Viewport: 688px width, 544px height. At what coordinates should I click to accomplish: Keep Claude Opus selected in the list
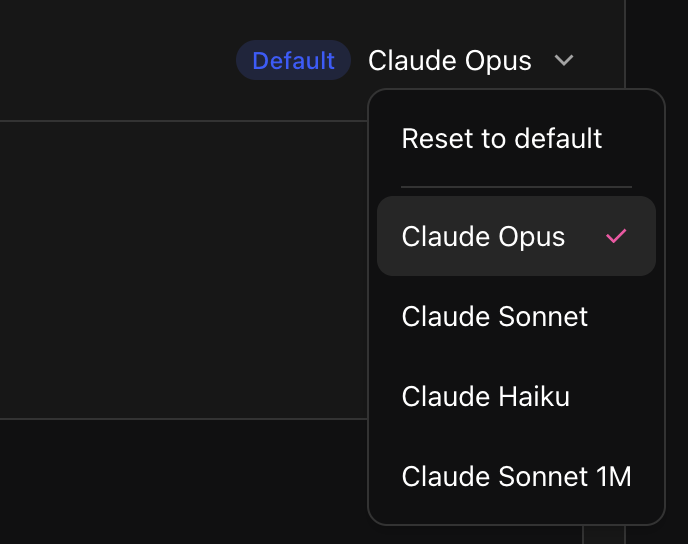(x=484, y=237)
